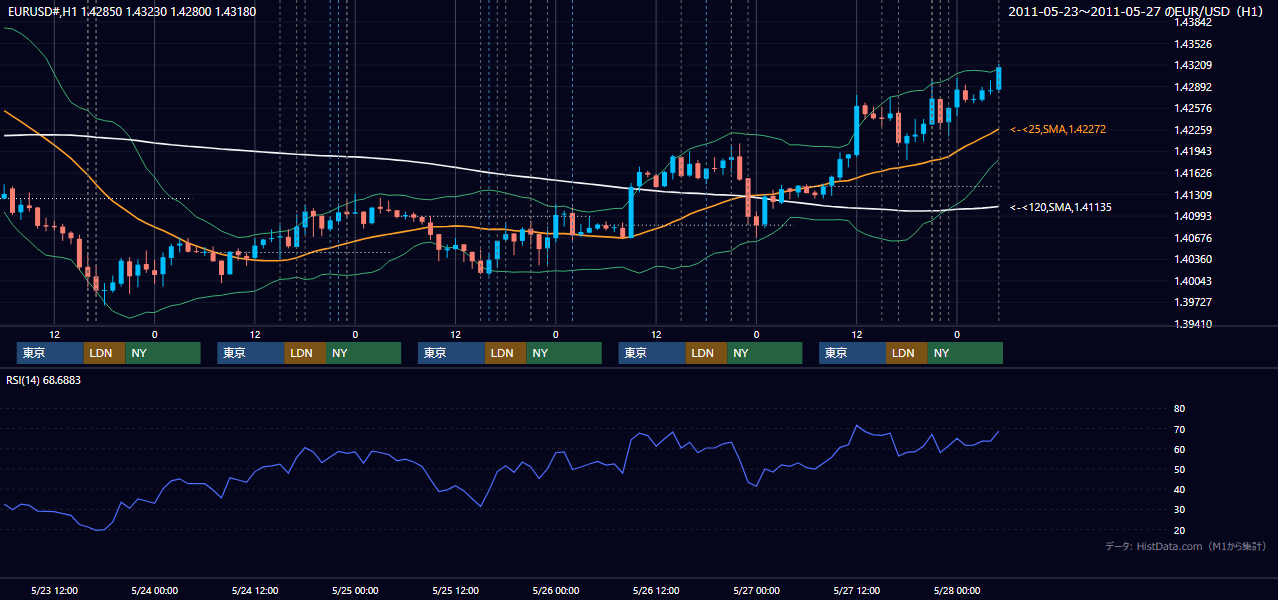Click the 東京 session box above 5/27 12:00
The width and height of the screenshot is (1278, 600).
coord(853,353)
